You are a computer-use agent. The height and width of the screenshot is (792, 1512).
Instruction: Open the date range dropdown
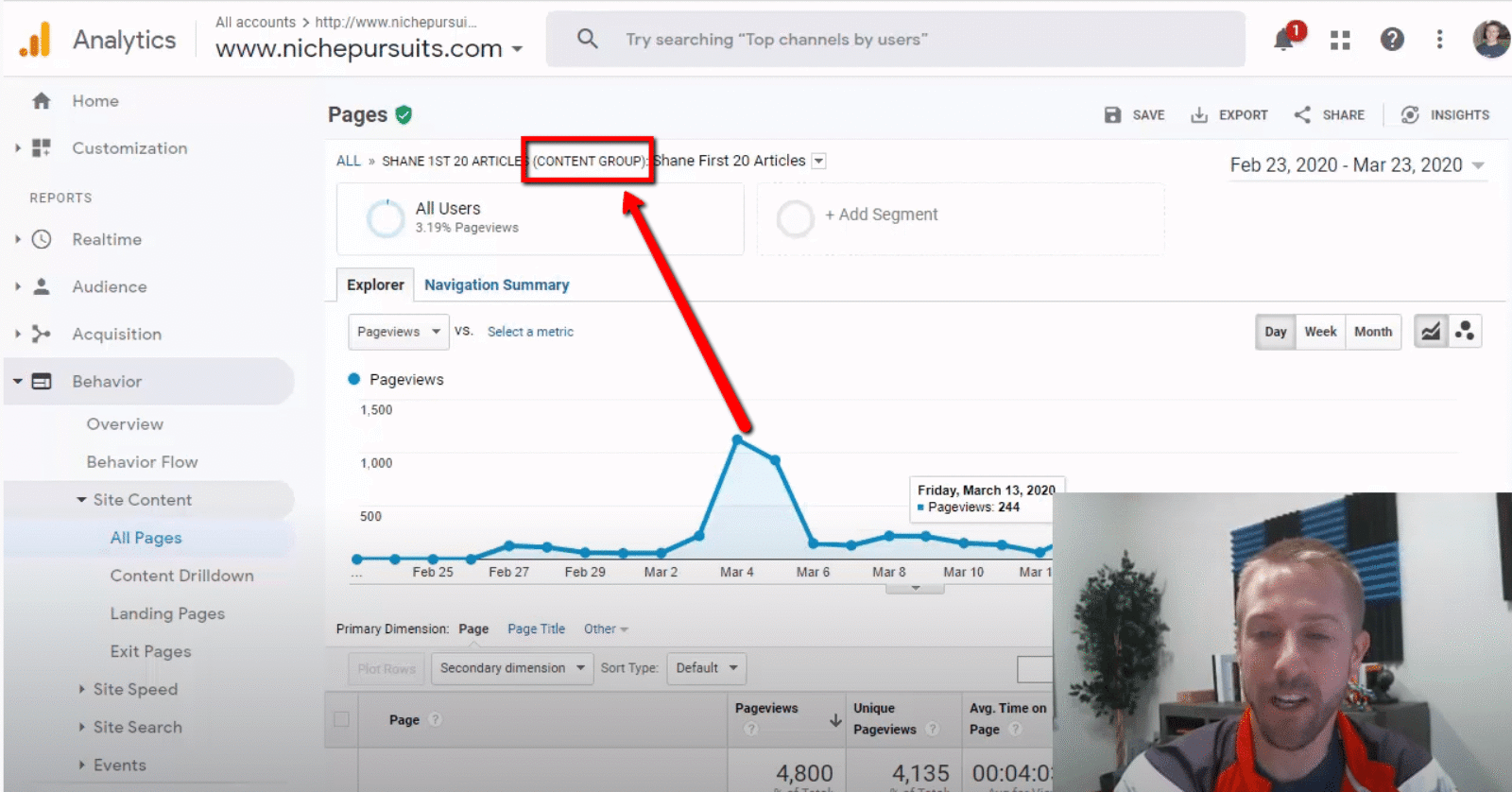pos(1358,165)
